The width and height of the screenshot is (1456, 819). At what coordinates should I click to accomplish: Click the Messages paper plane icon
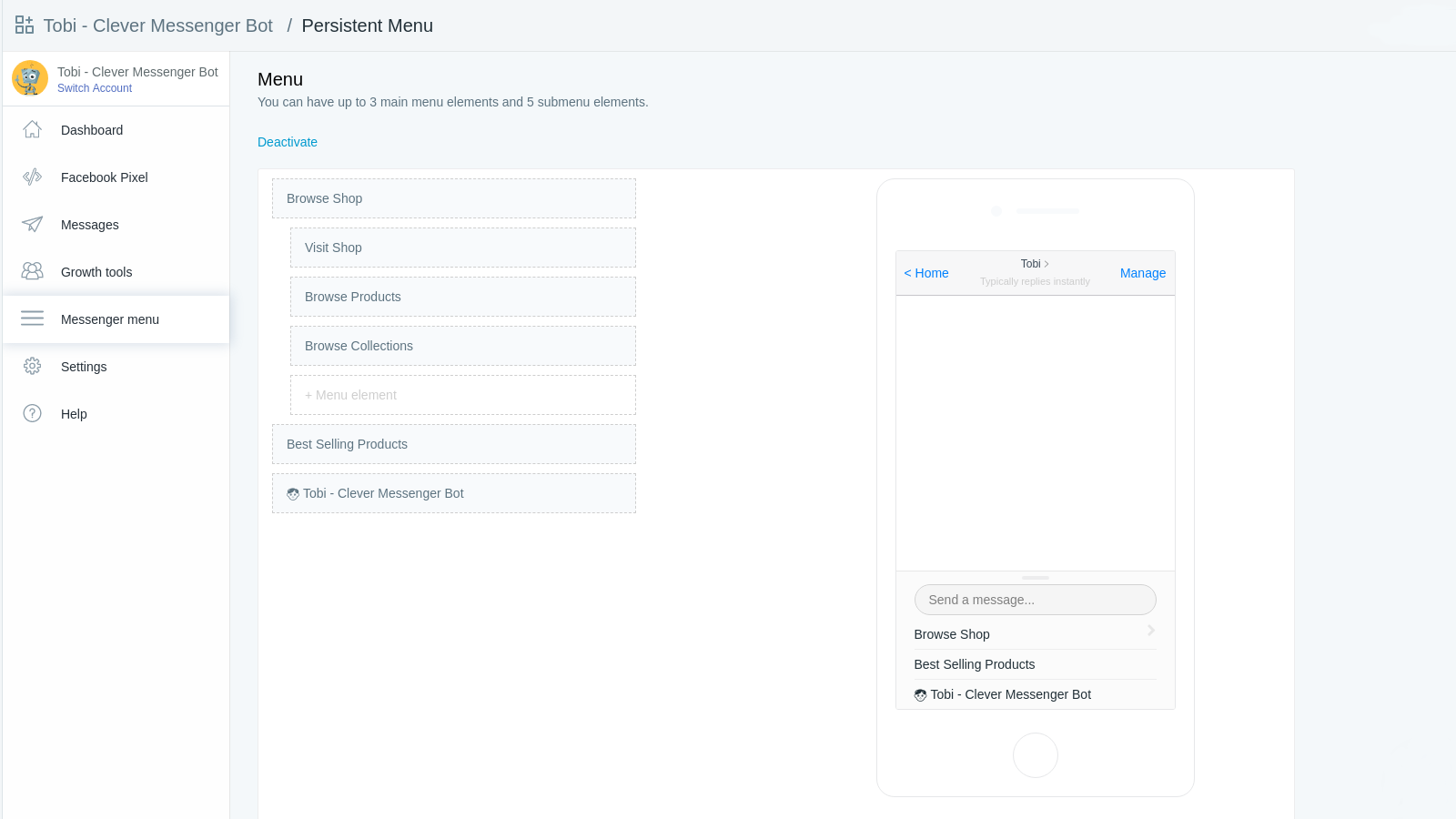32,224
